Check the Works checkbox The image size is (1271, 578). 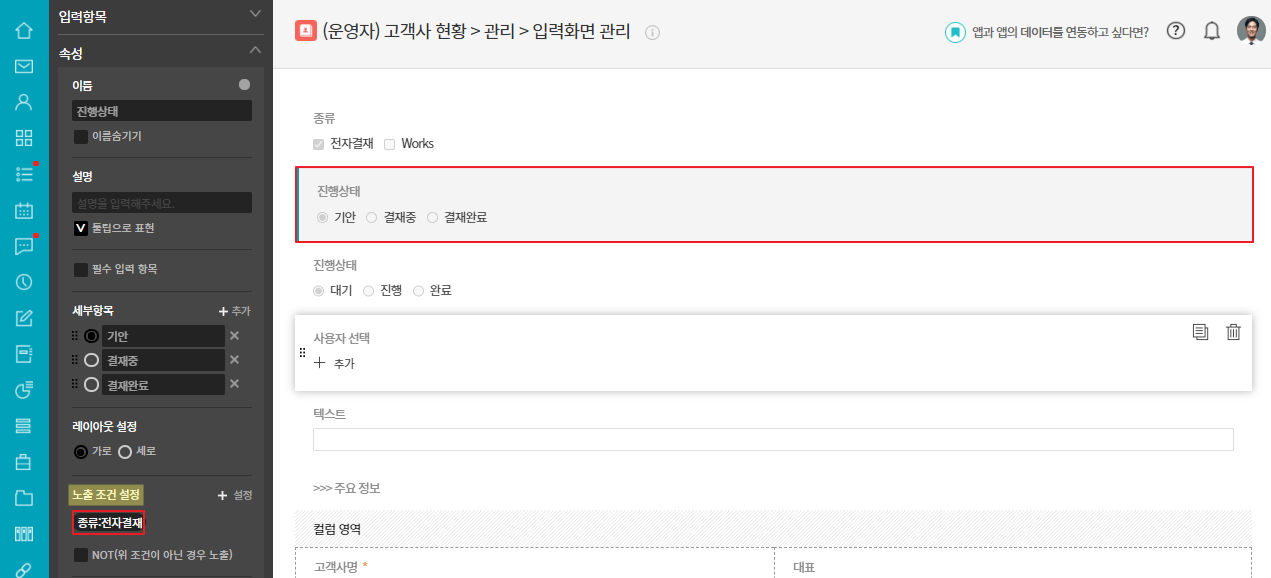pos(390,144)
